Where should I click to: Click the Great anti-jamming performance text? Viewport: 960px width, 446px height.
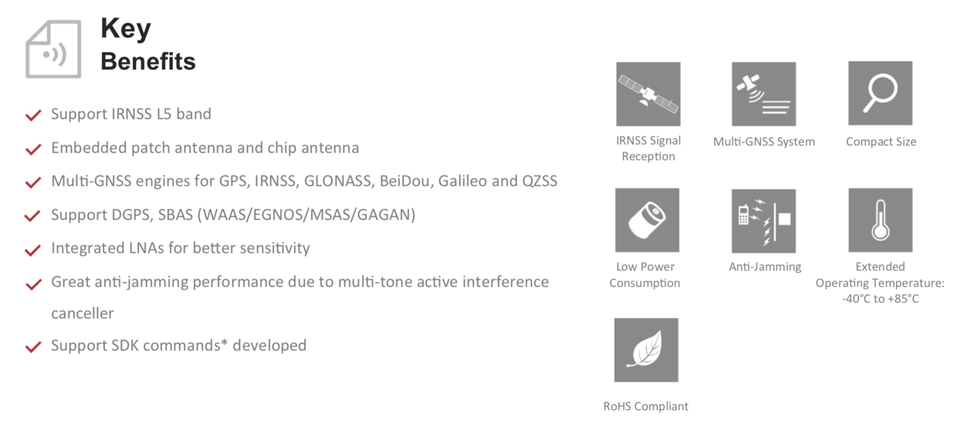299,282
